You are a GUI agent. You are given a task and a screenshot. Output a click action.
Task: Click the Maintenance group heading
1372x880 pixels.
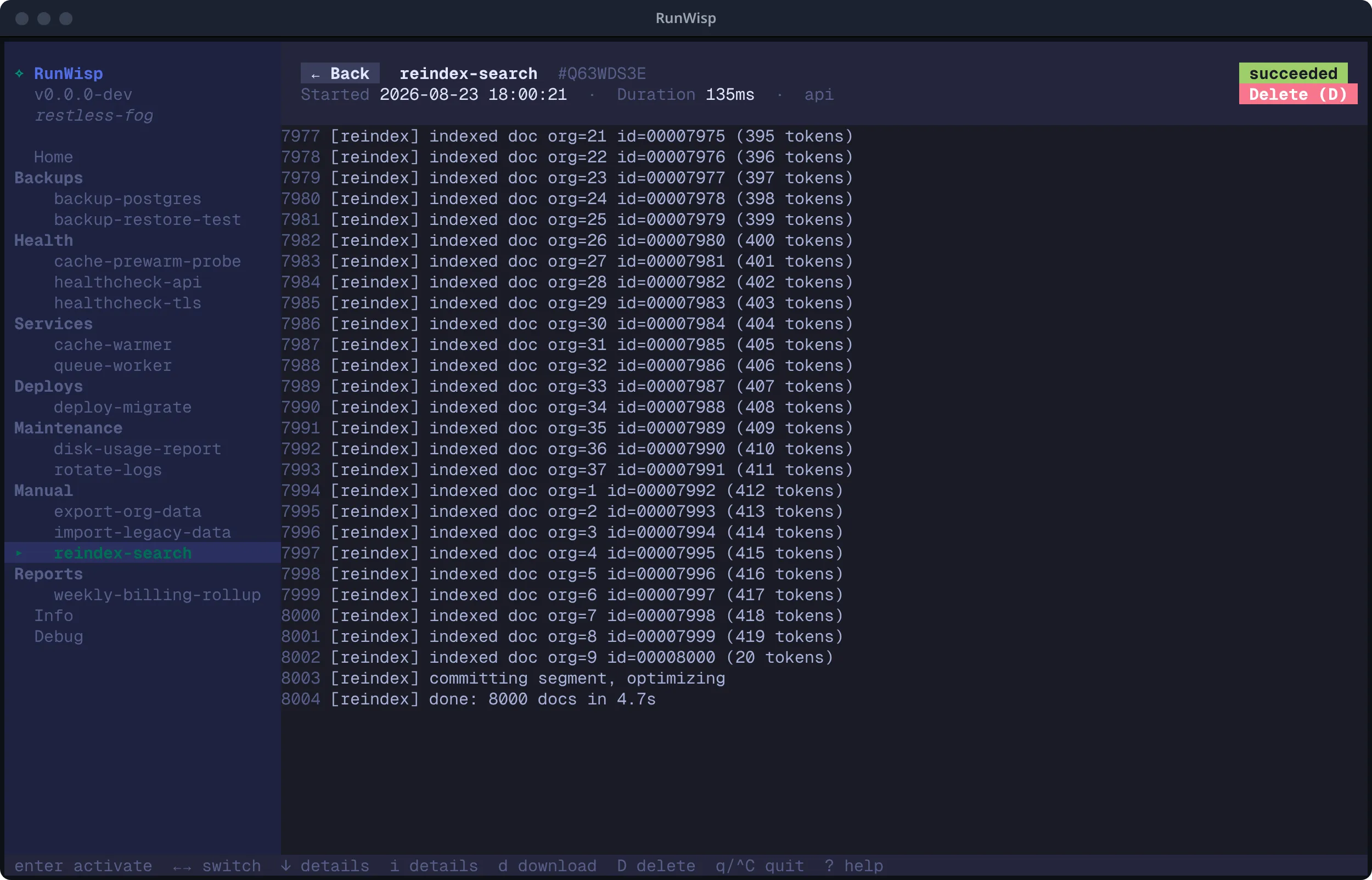(x=68, y=428)
